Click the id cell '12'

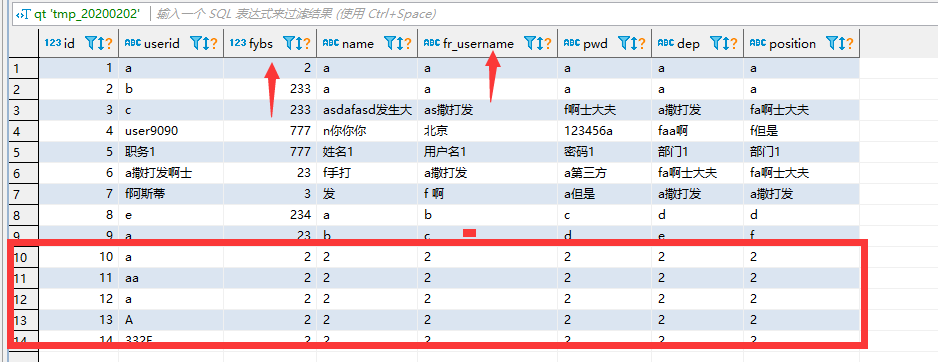[79, 299]
